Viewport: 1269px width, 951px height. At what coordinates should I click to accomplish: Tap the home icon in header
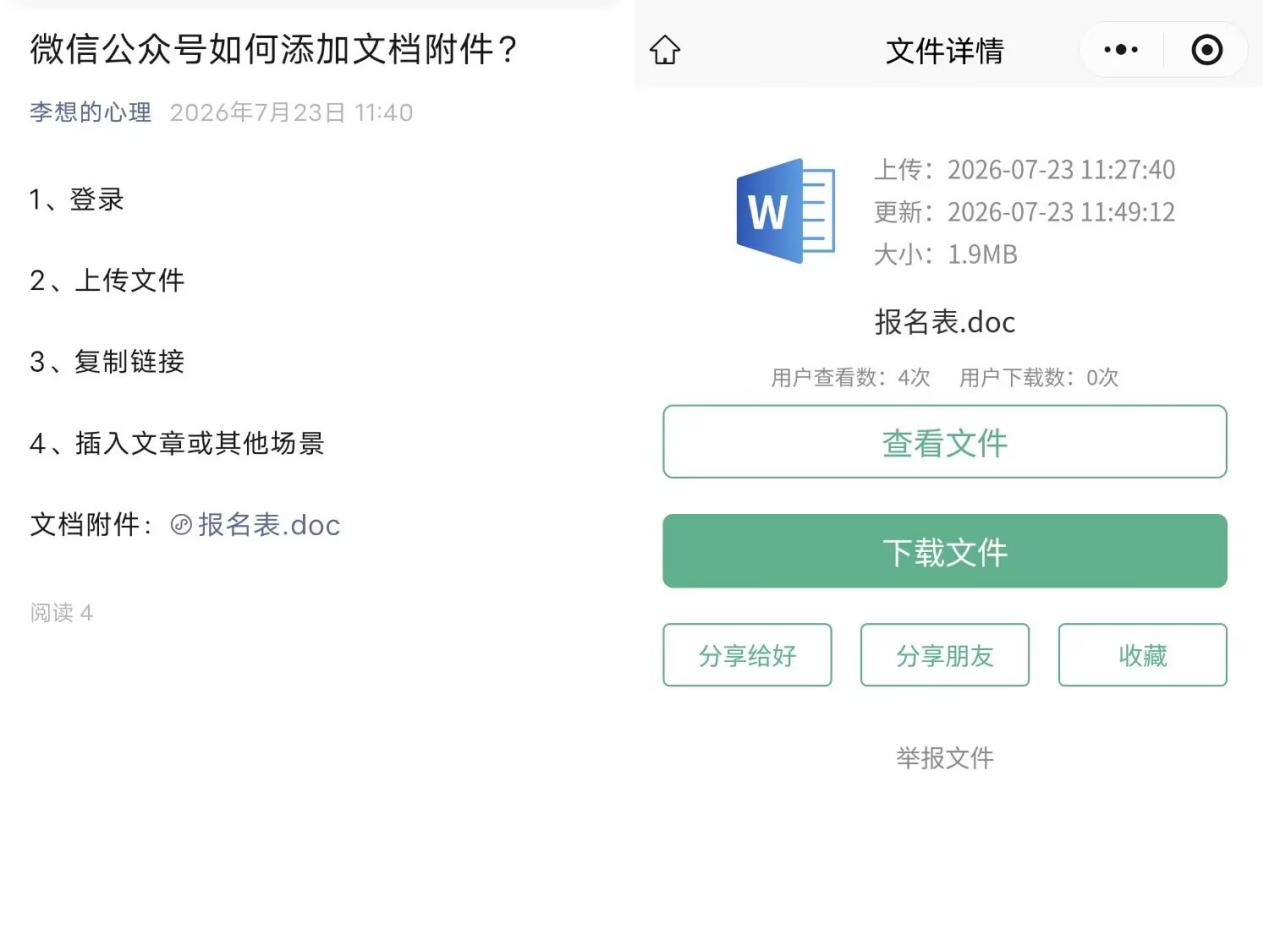click(x=665, y=50)
